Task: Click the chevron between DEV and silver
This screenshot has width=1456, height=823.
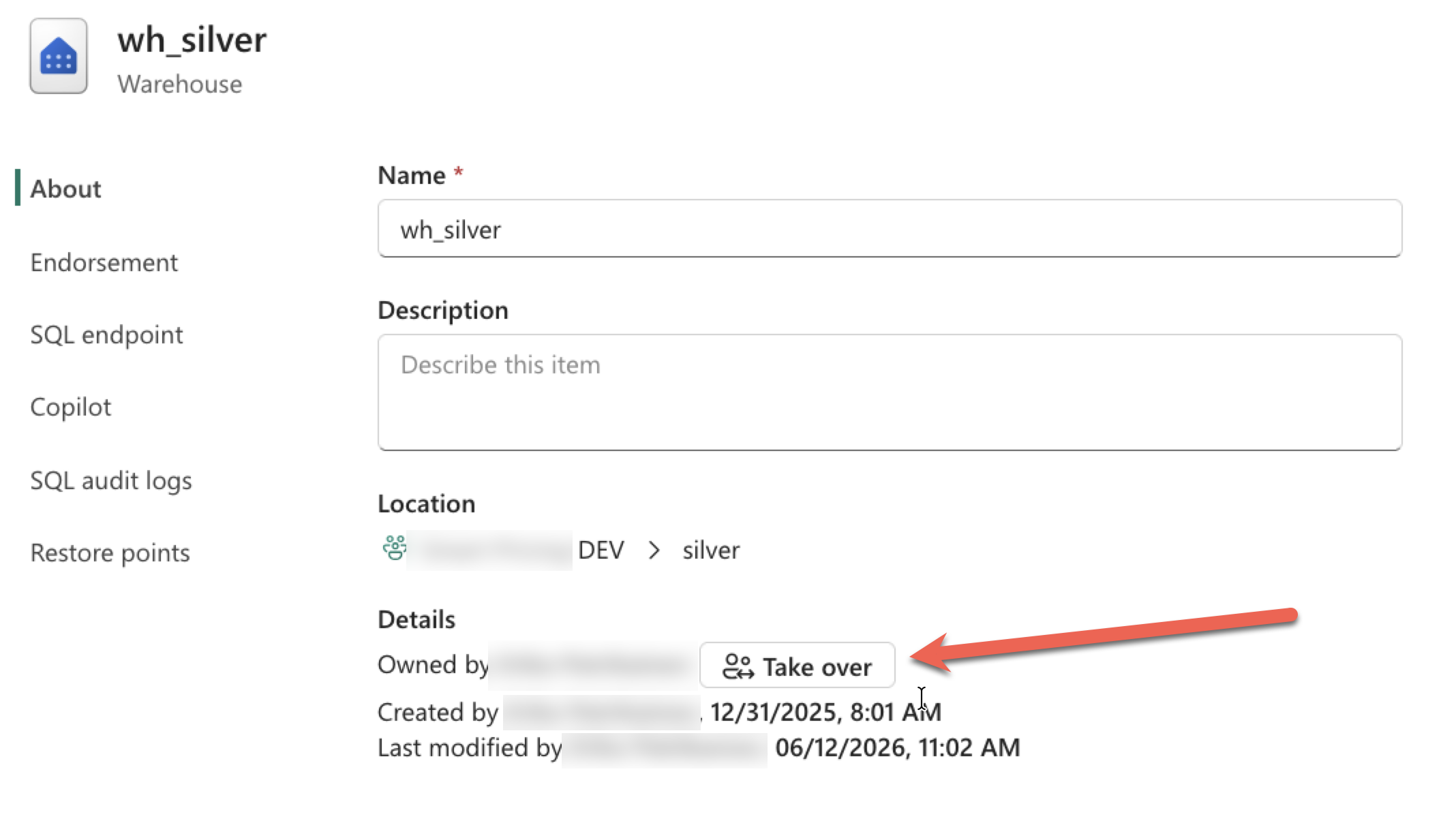Action: [654, 550]
